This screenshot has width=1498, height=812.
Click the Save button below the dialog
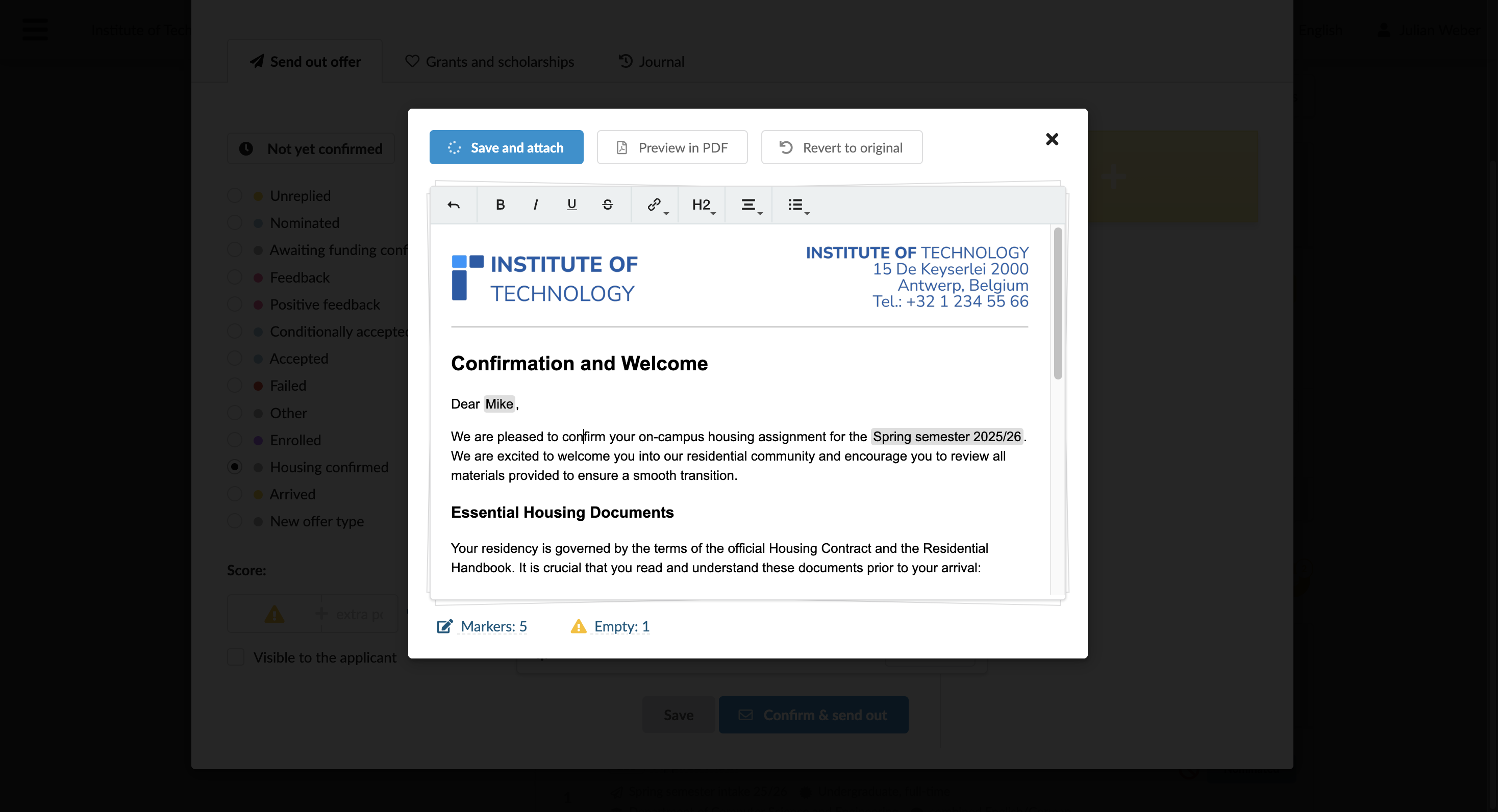click(x=679, y=715)
